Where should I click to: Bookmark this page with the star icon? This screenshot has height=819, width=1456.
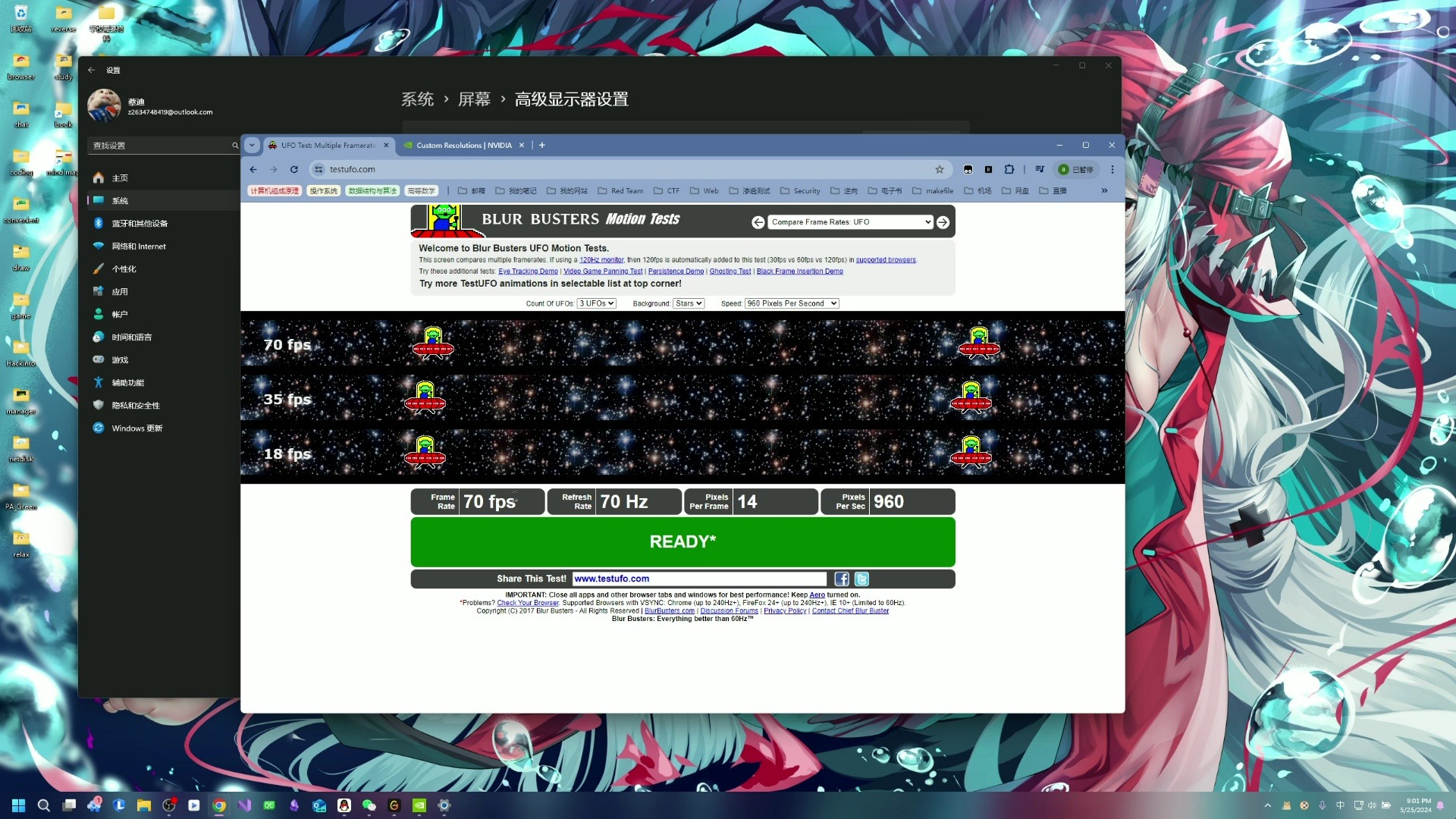point(940,169)
